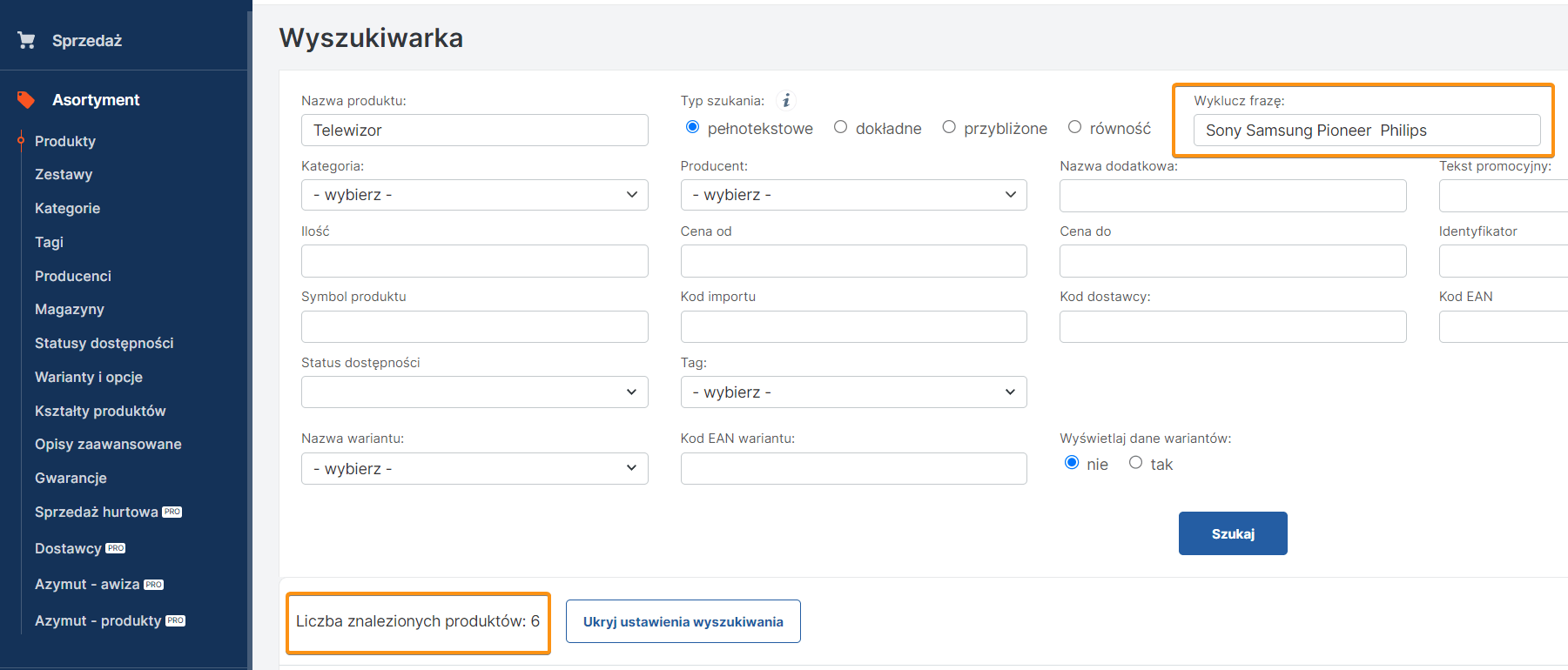Click into the Cena od field
Viewport: 1568px width, 670px height.
point(853,261)
